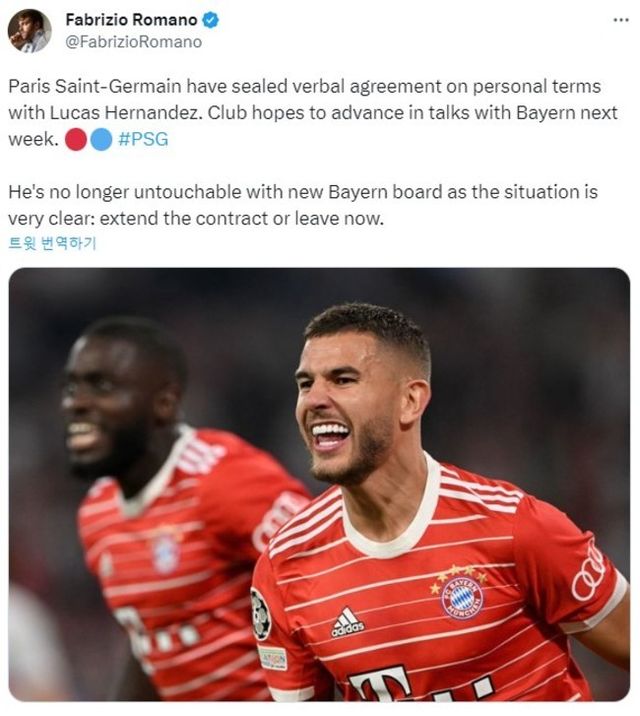
Task: Click the Adidas logo on the jersey
Action: [x=347, y=623]
